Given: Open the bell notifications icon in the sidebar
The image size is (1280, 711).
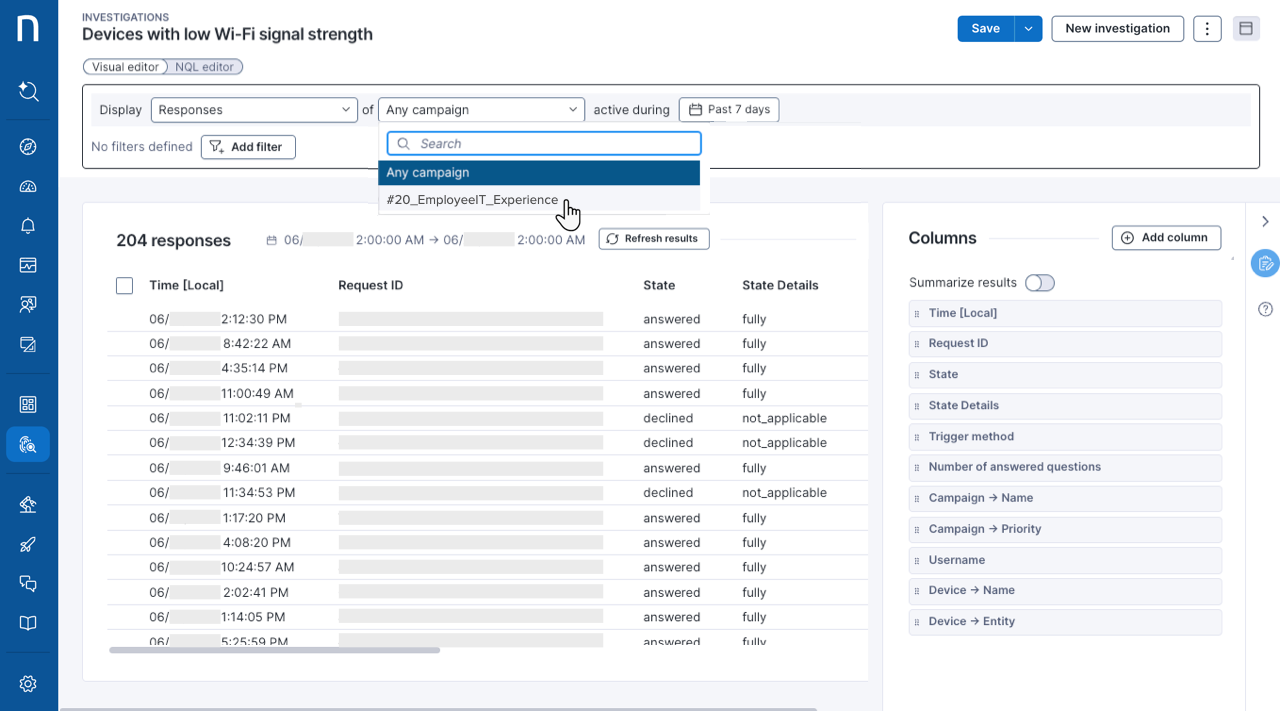Looking at the screenshot, I should [27, 225].
